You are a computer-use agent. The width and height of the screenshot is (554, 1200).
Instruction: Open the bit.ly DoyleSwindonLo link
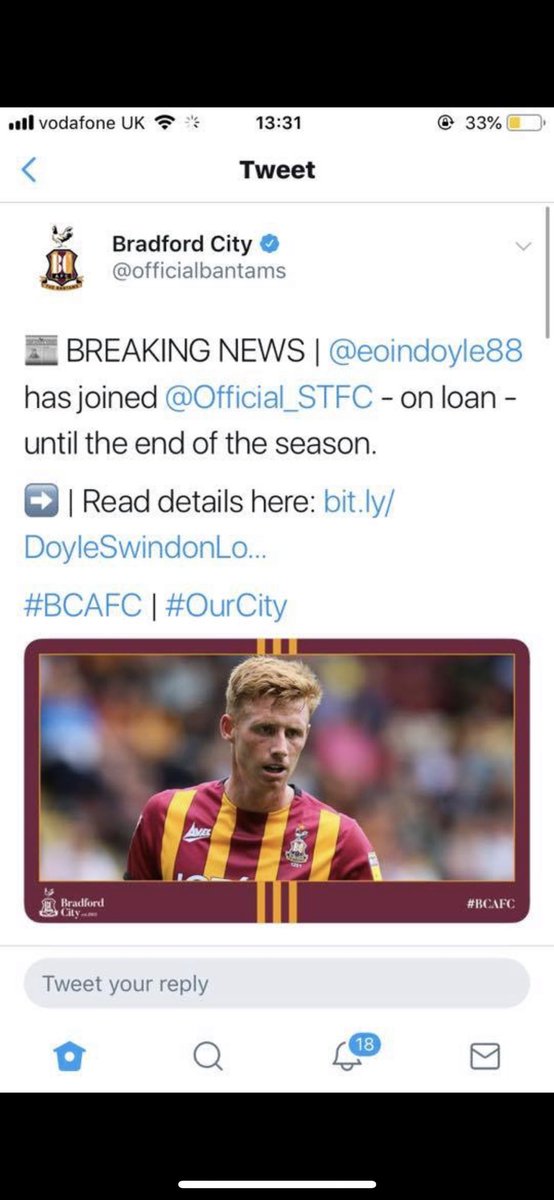pos(209,524)
